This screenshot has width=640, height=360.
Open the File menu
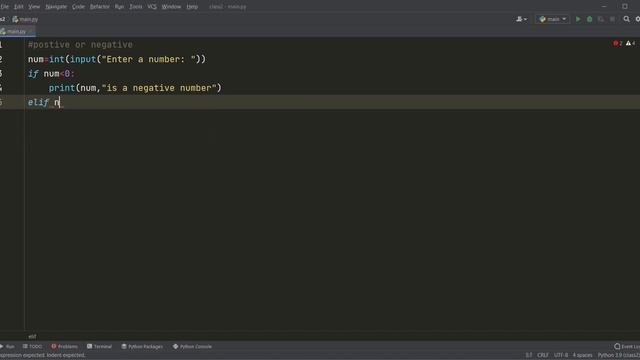point(4,7)
